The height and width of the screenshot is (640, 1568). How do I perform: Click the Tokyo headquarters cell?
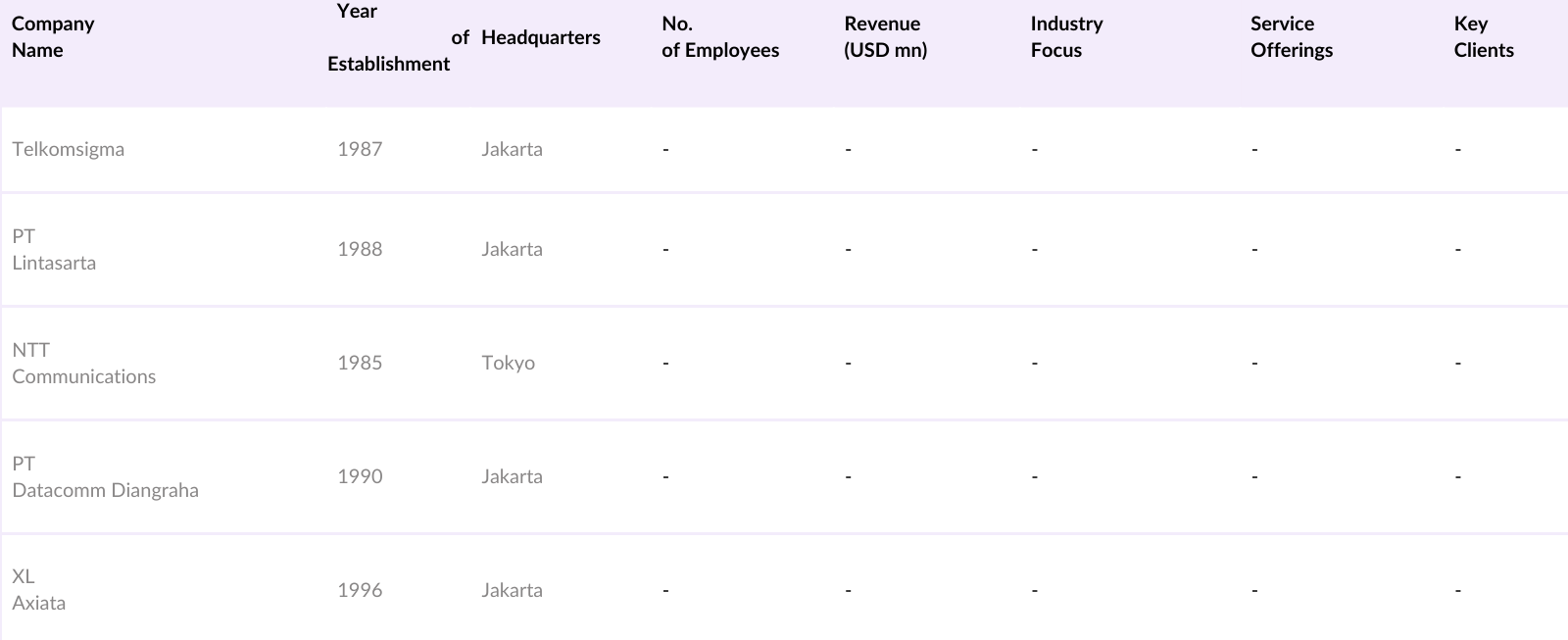click(508, 363)
